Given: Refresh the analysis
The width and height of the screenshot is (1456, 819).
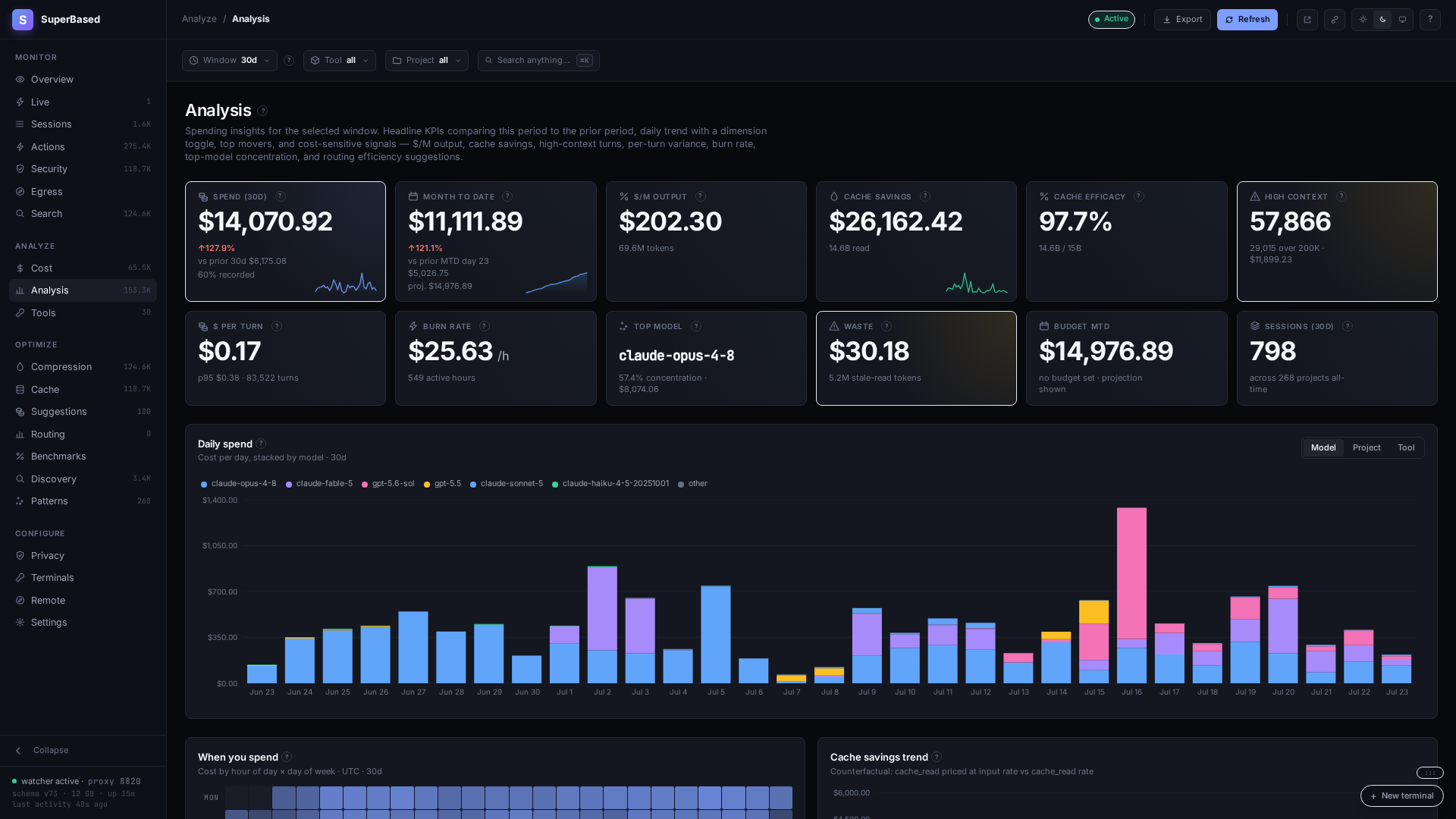Looking at the screenshot, I should [x=1247, y=20].
